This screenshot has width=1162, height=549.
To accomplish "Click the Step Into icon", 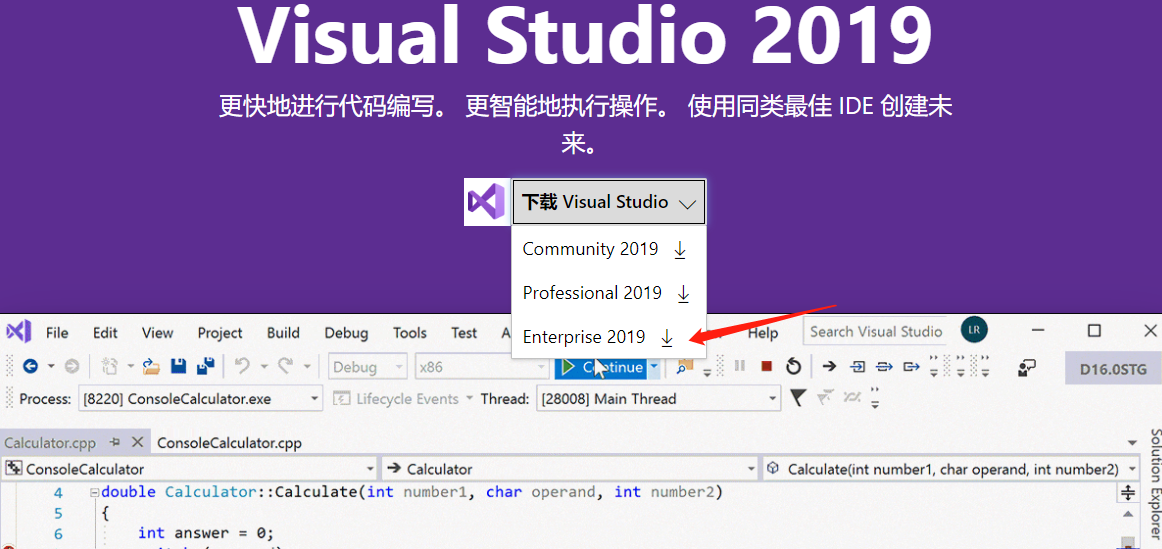I will pos(857,366).
